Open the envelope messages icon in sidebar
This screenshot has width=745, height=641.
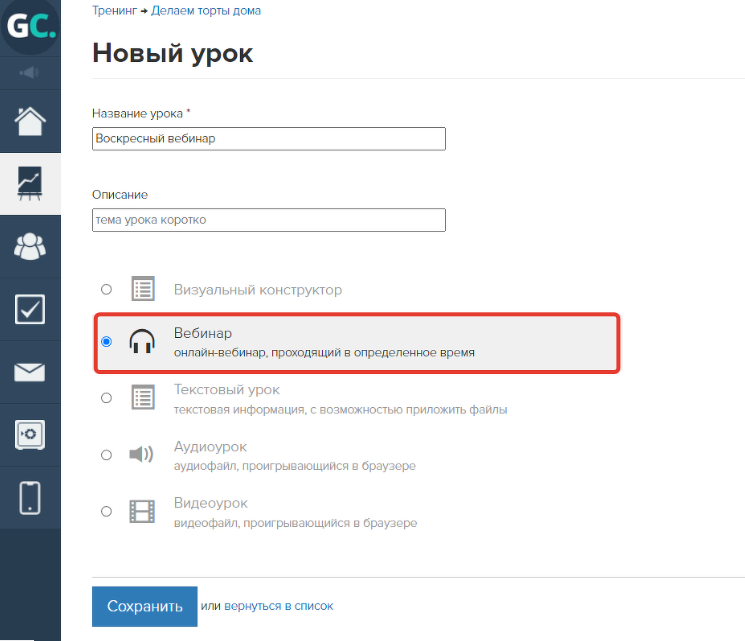point(30,373)
